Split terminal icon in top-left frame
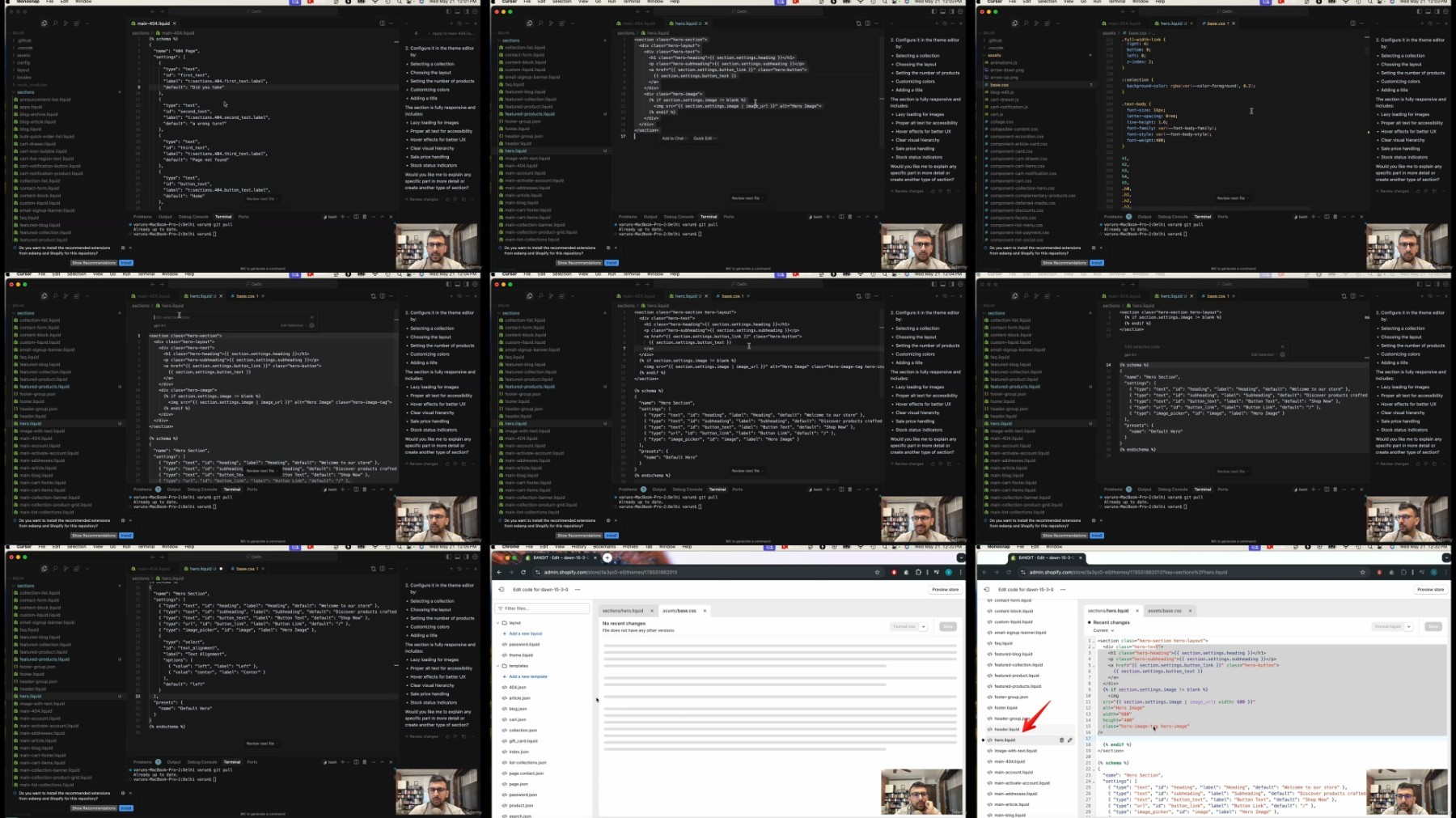Image resolution: width=1456 pixels, height=818 pixels. pyautogui.click(x=356, y=217)
